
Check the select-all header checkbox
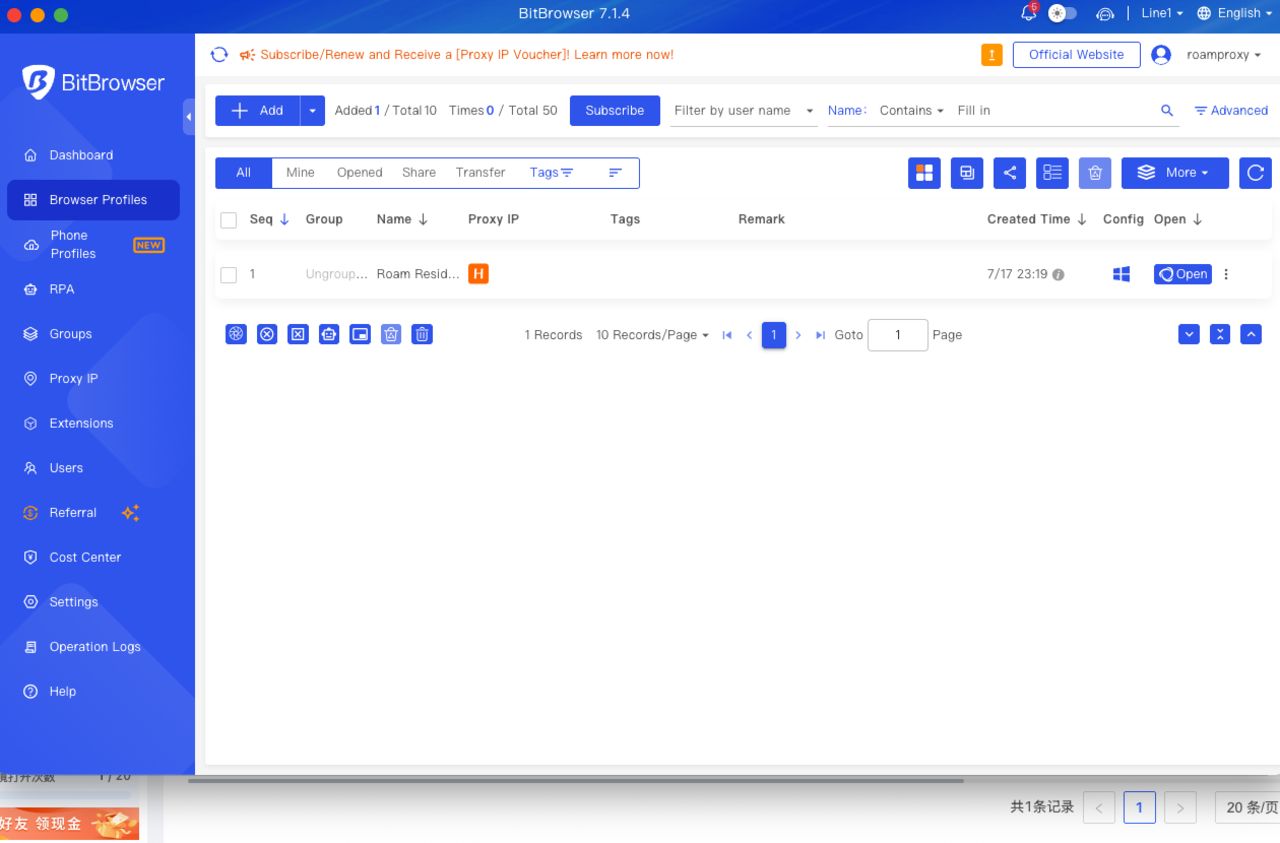[228, 220]
